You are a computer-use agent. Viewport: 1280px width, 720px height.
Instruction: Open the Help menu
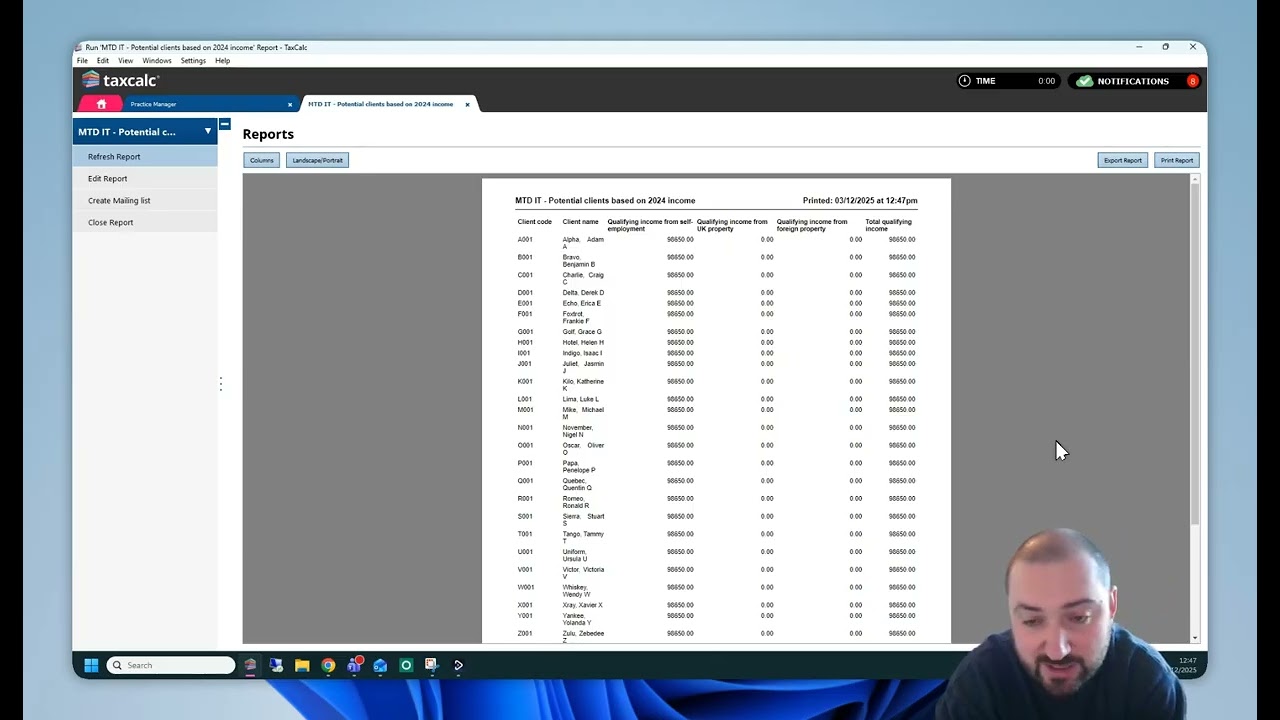tap(223, 61)
